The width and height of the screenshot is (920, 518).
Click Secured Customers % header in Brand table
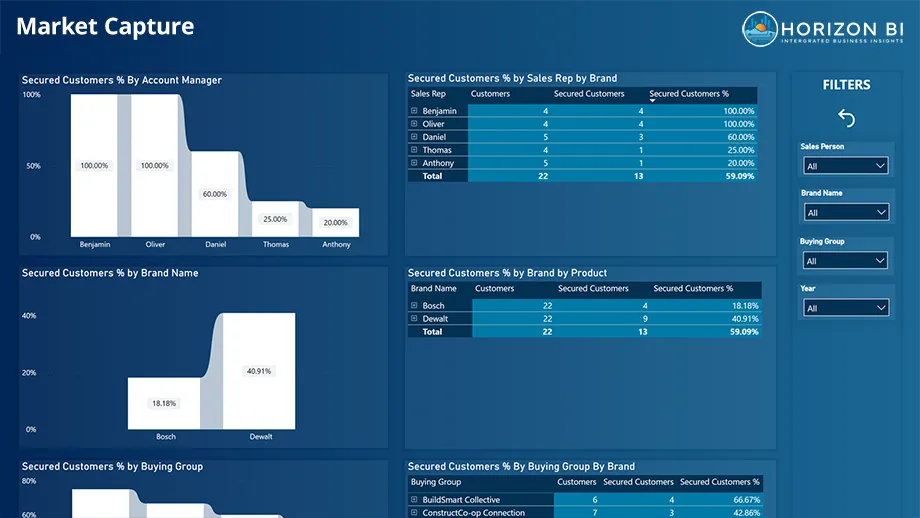693,289
